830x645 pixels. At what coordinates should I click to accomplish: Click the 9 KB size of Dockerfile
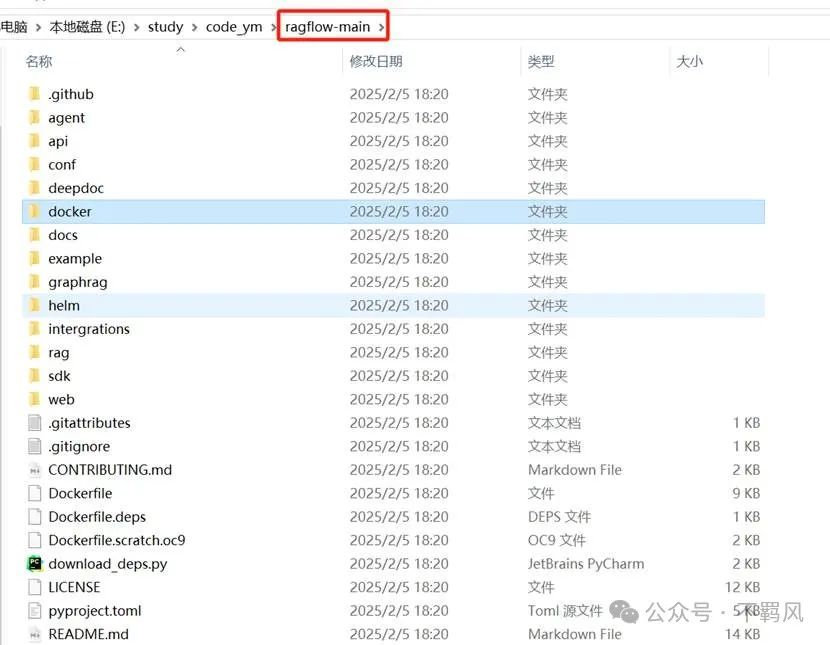(x=746, y=493)
